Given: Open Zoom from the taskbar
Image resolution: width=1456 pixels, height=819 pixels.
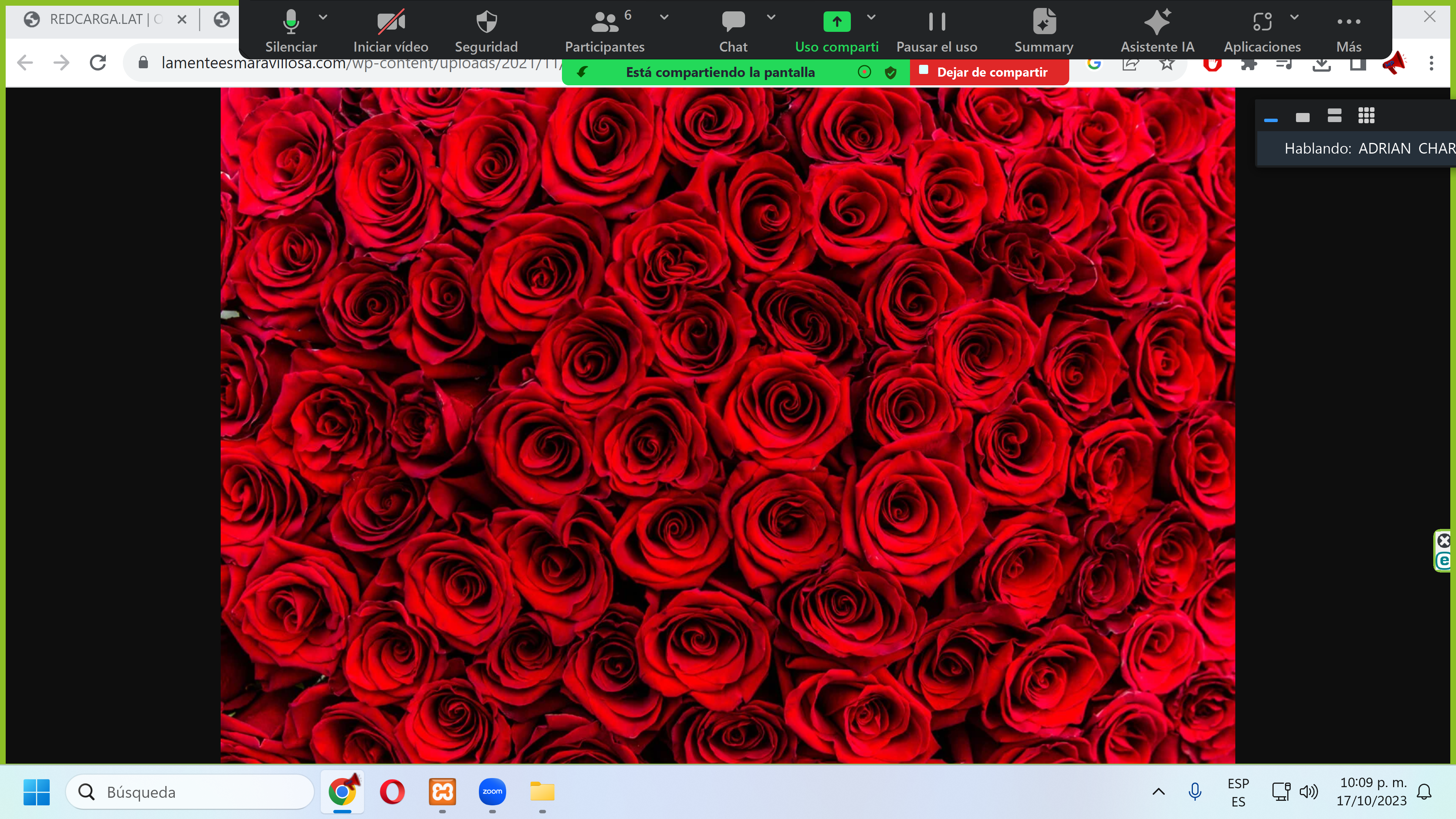Looking at the screenshot, I should (492, 791).
